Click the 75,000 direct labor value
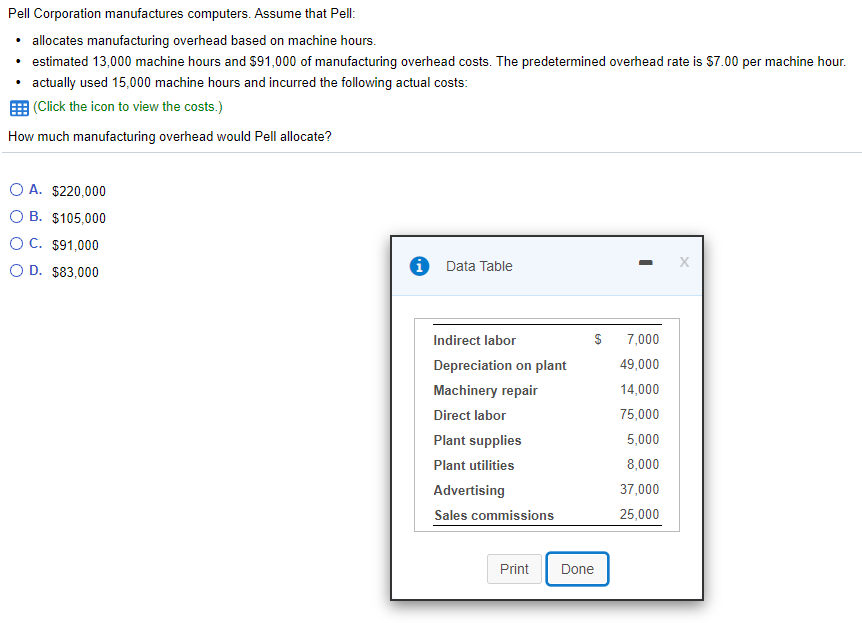This screenshot has height=623, width=862. click(x=639, y=414)
